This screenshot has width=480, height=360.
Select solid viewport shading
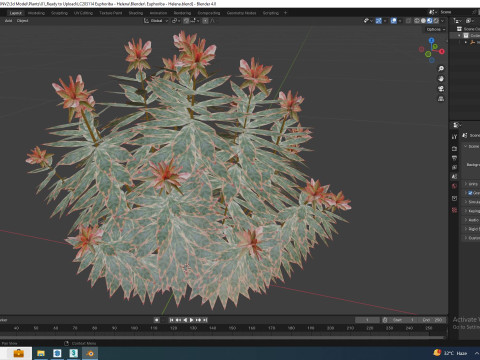click(x=423, y=21)
